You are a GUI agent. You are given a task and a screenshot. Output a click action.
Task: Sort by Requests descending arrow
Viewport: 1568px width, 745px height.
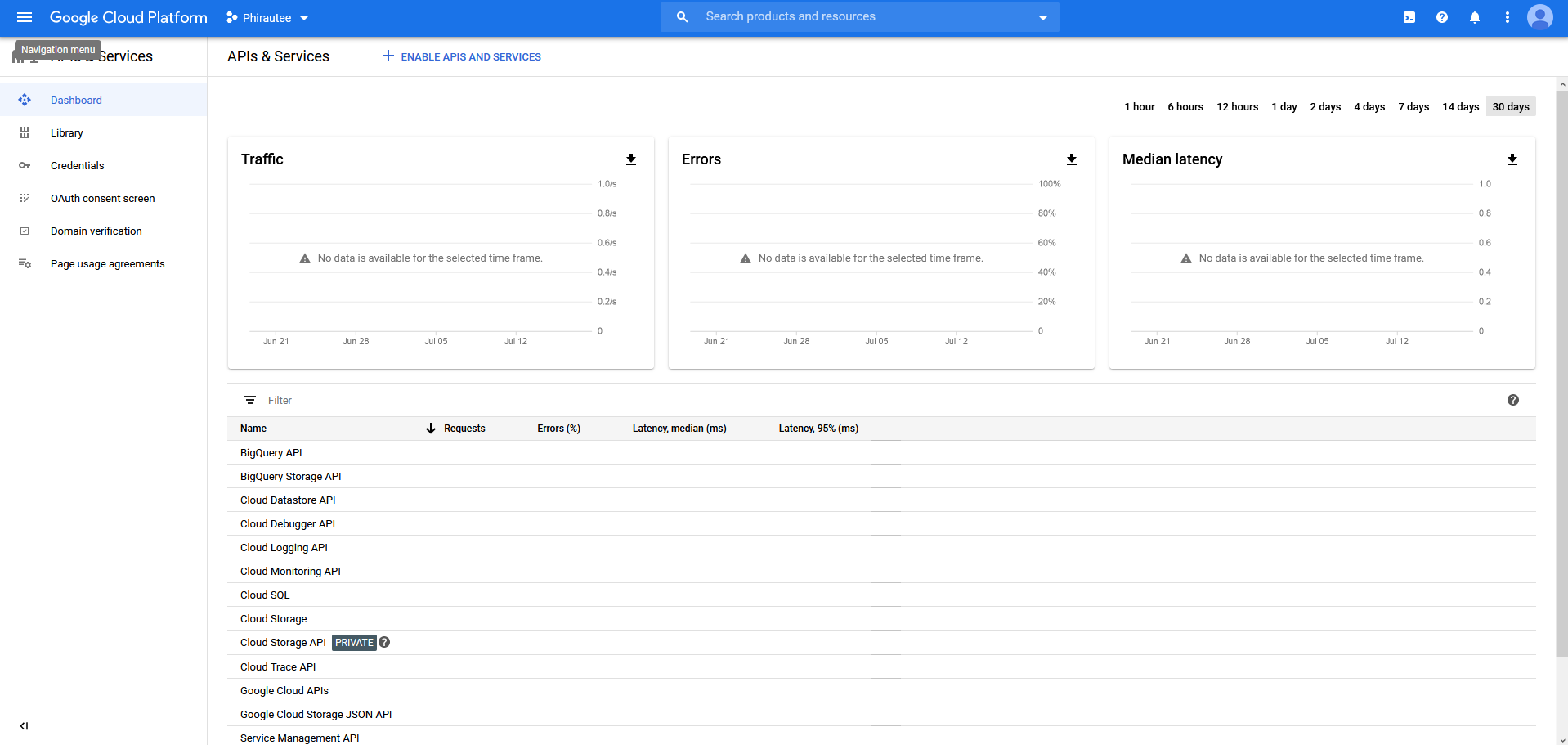point(431,429)
